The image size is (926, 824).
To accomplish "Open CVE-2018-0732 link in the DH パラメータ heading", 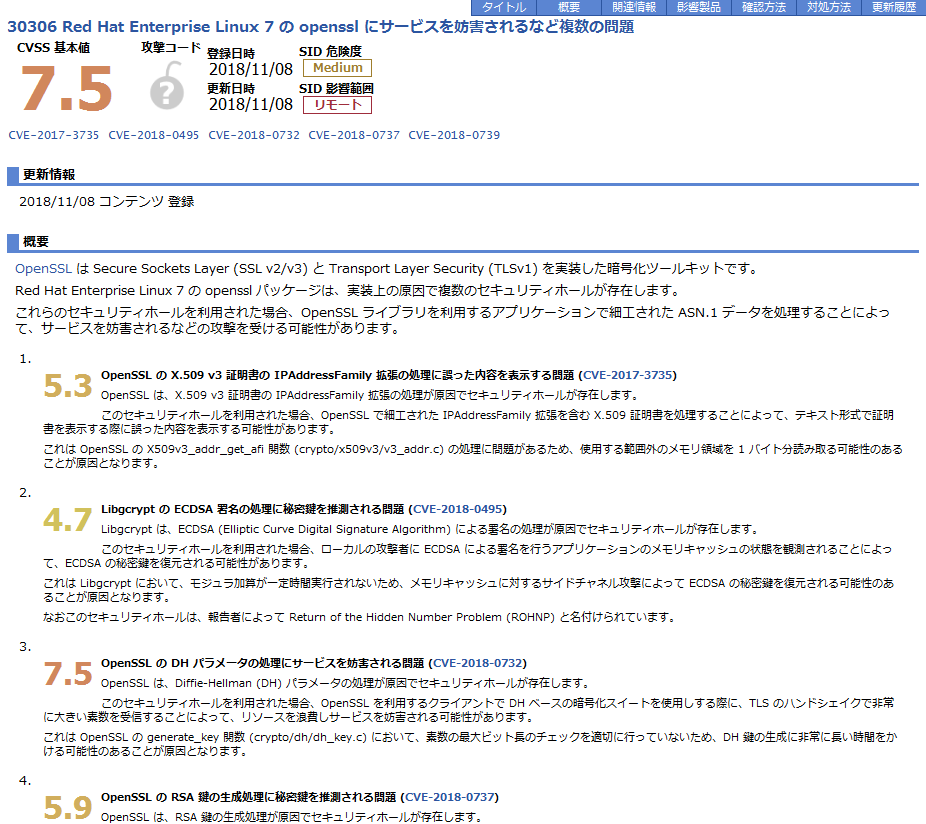I will tap(478, 663).
